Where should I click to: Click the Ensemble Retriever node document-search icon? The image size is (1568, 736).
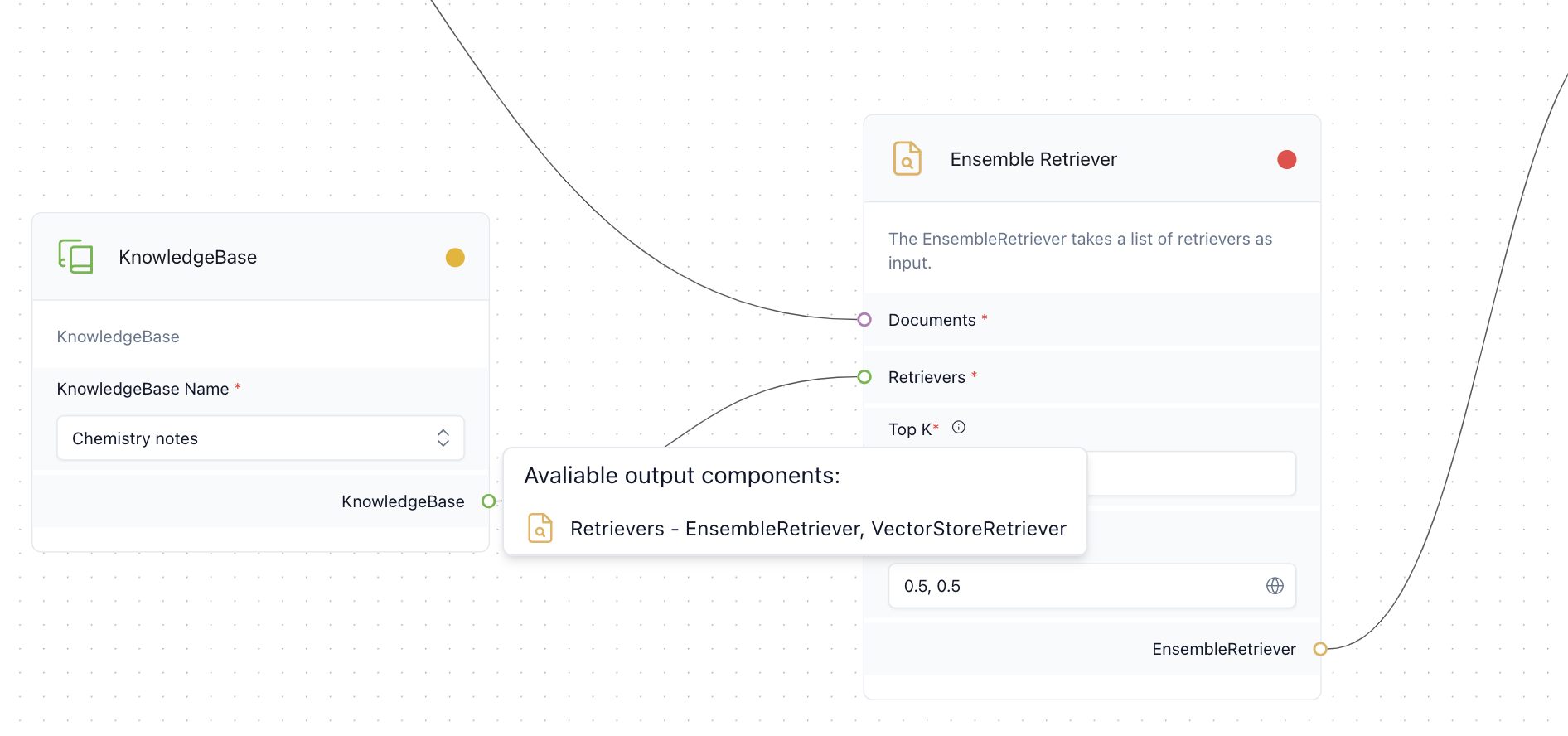[907, 158]
